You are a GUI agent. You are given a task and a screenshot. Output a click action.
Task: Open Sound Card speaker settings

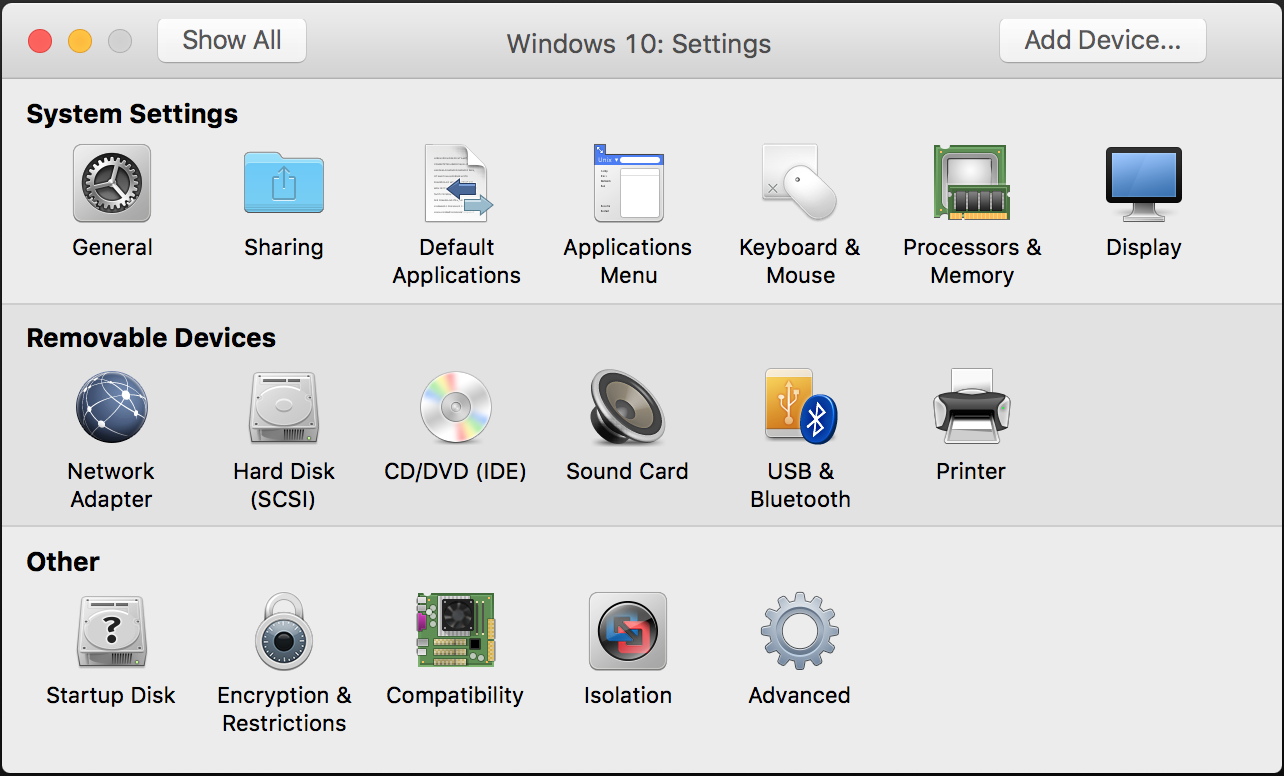(628, 407)
